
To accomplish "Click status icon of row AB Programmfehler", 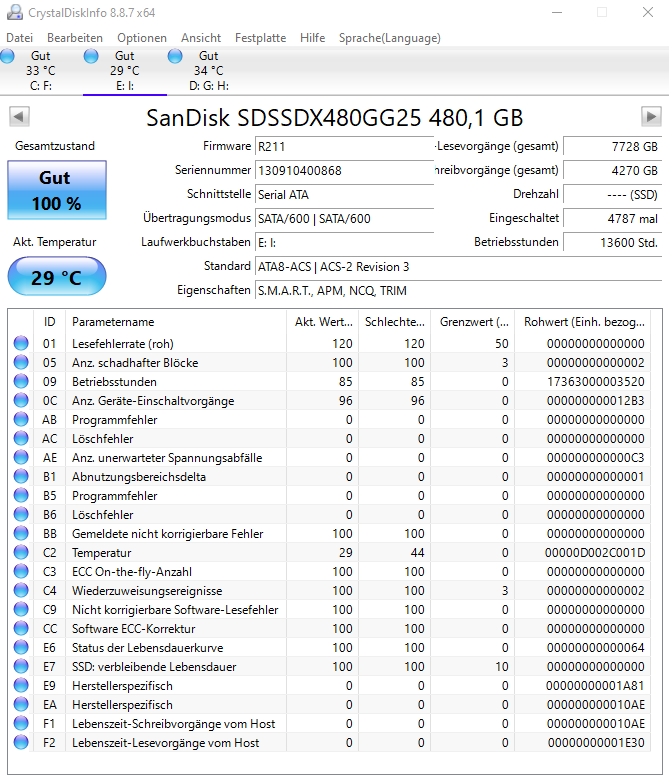I will tap(21, 419).
